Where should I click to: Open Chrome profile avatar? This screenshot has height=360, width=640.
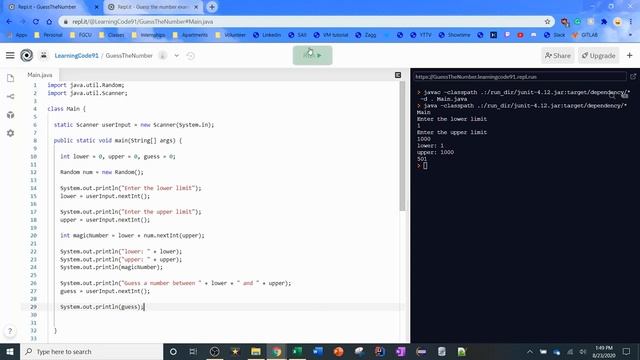pos(618,22)
